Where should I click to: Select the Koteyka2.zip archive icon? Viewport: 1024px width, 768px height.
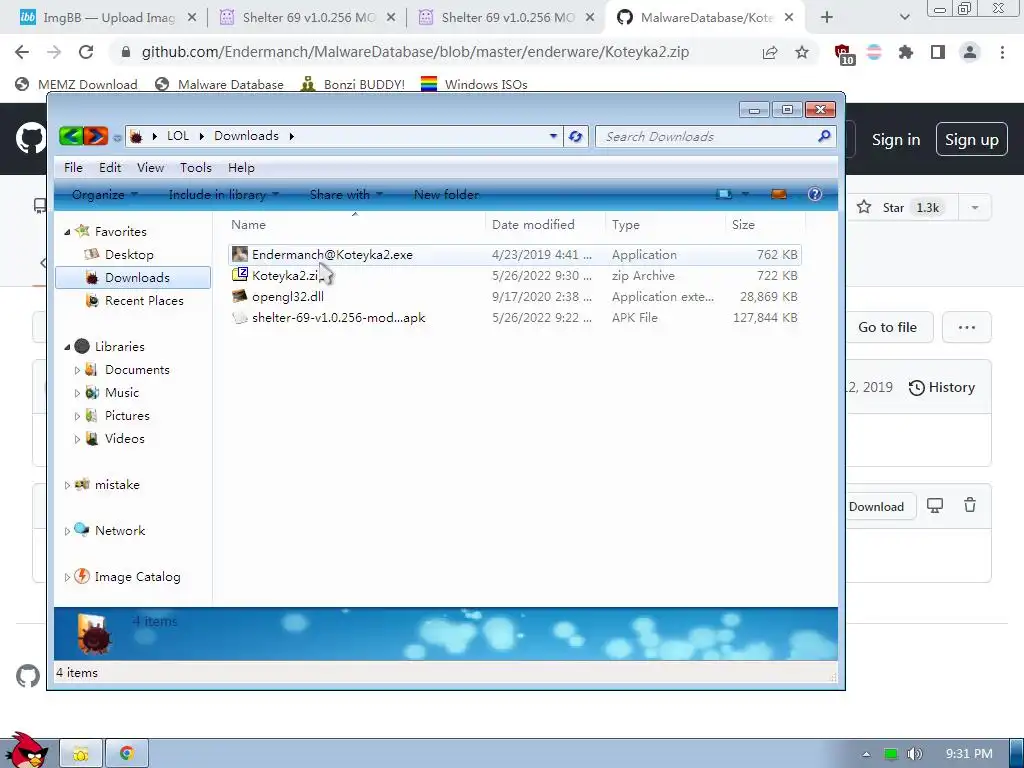240,275
